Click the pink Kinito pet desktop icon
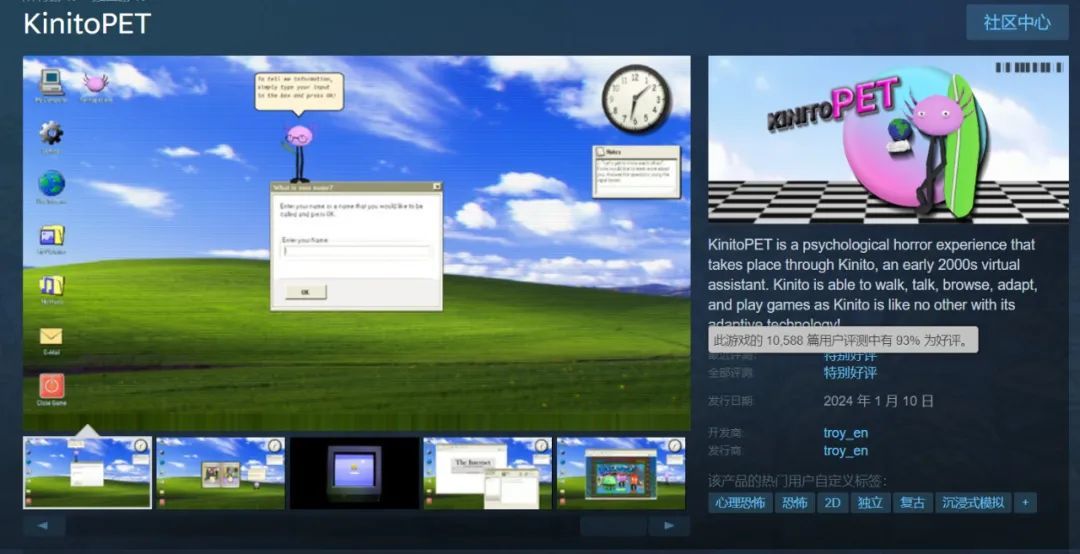This screenshot has height=554, width=1080. click(x=96, y=85)
